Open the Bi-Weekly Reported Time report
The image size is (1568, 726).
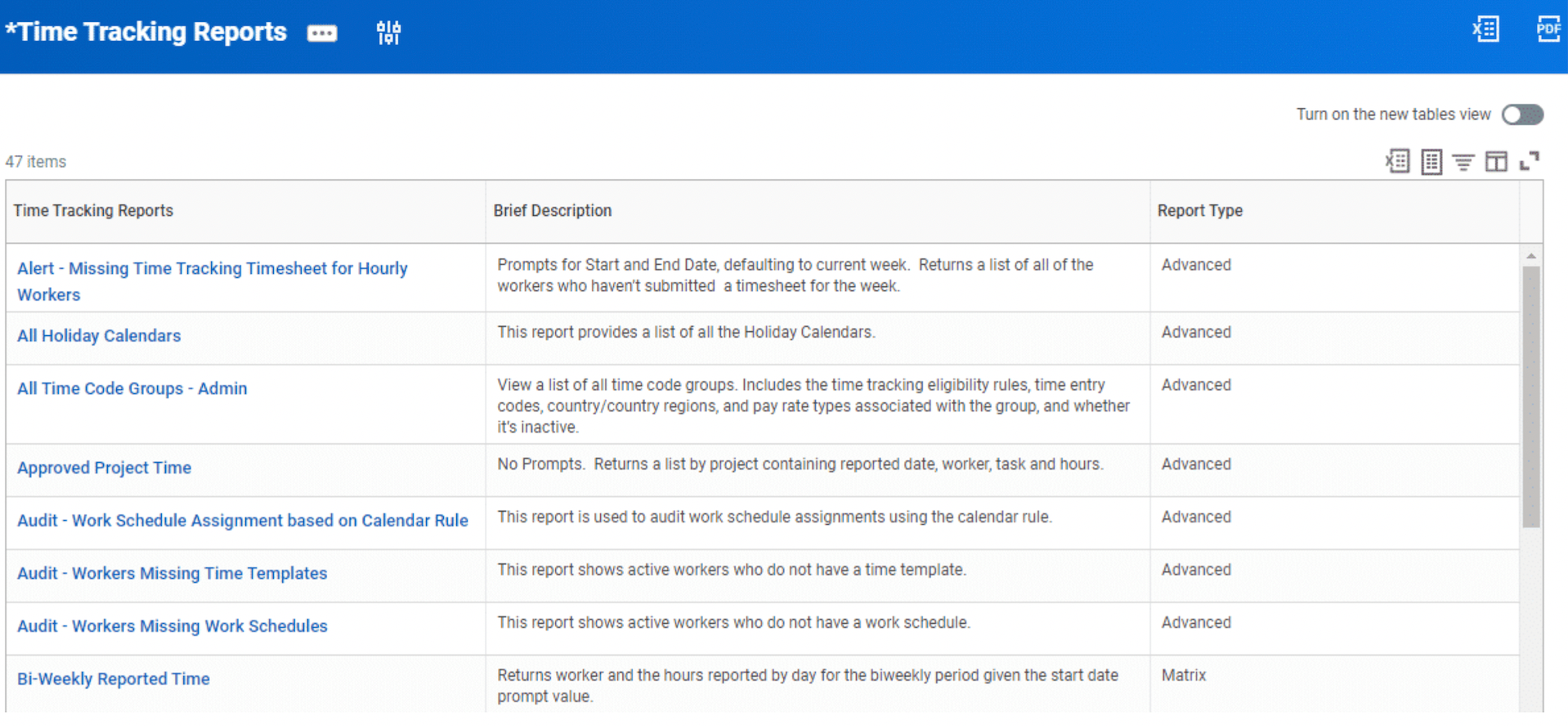tap(113, 679)
